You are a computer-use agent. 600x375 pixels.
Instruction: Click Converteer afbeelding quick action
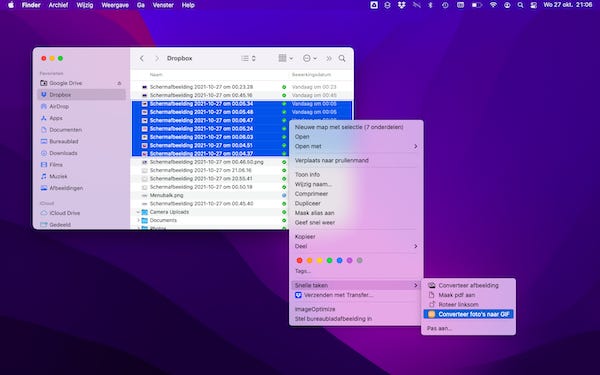pyautogui.click(x=468, y=285)
